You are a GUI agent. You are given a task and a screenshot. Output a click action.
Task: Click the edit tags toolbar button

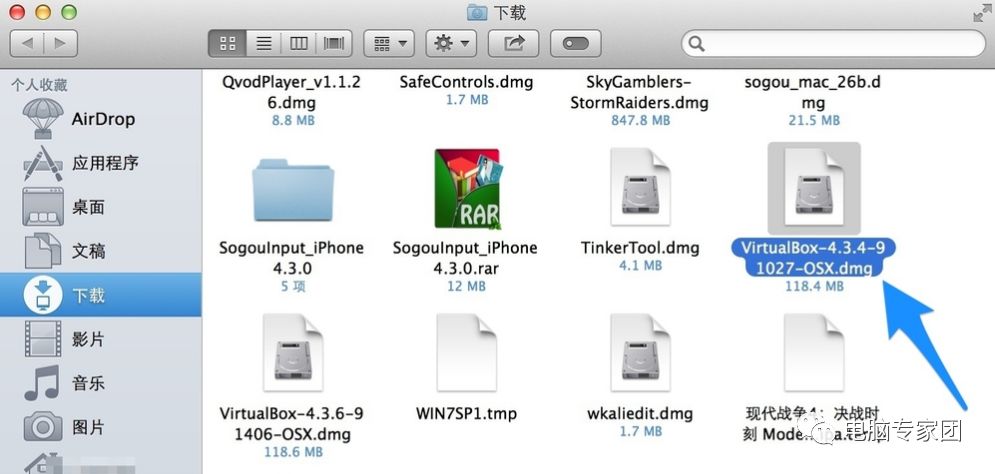pyautogui.click(x=576, y=43)
